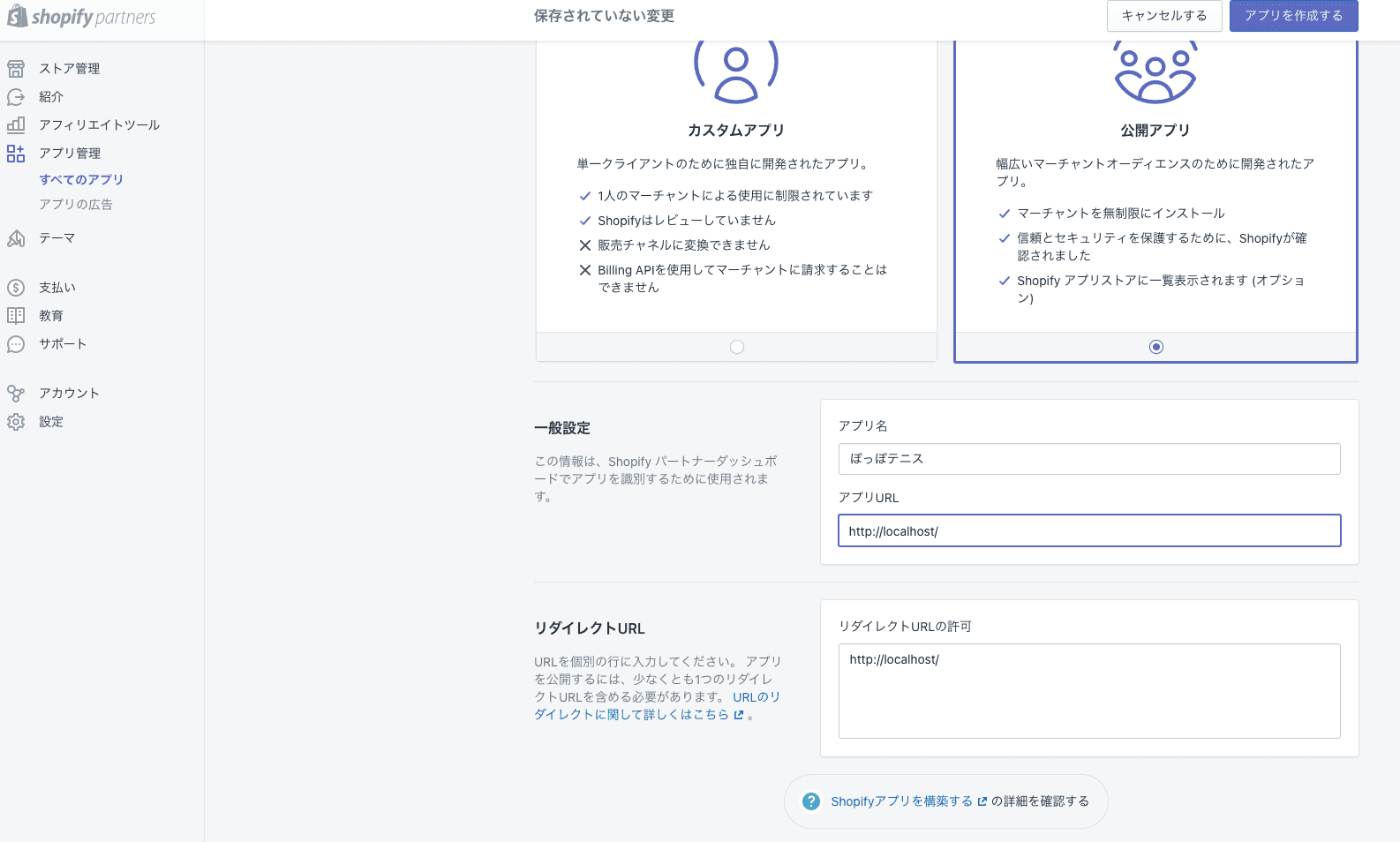Click the キャンセルする button
Image resolution: width=1400 pixels, height=842 pixels.
tap(1164, 16)
